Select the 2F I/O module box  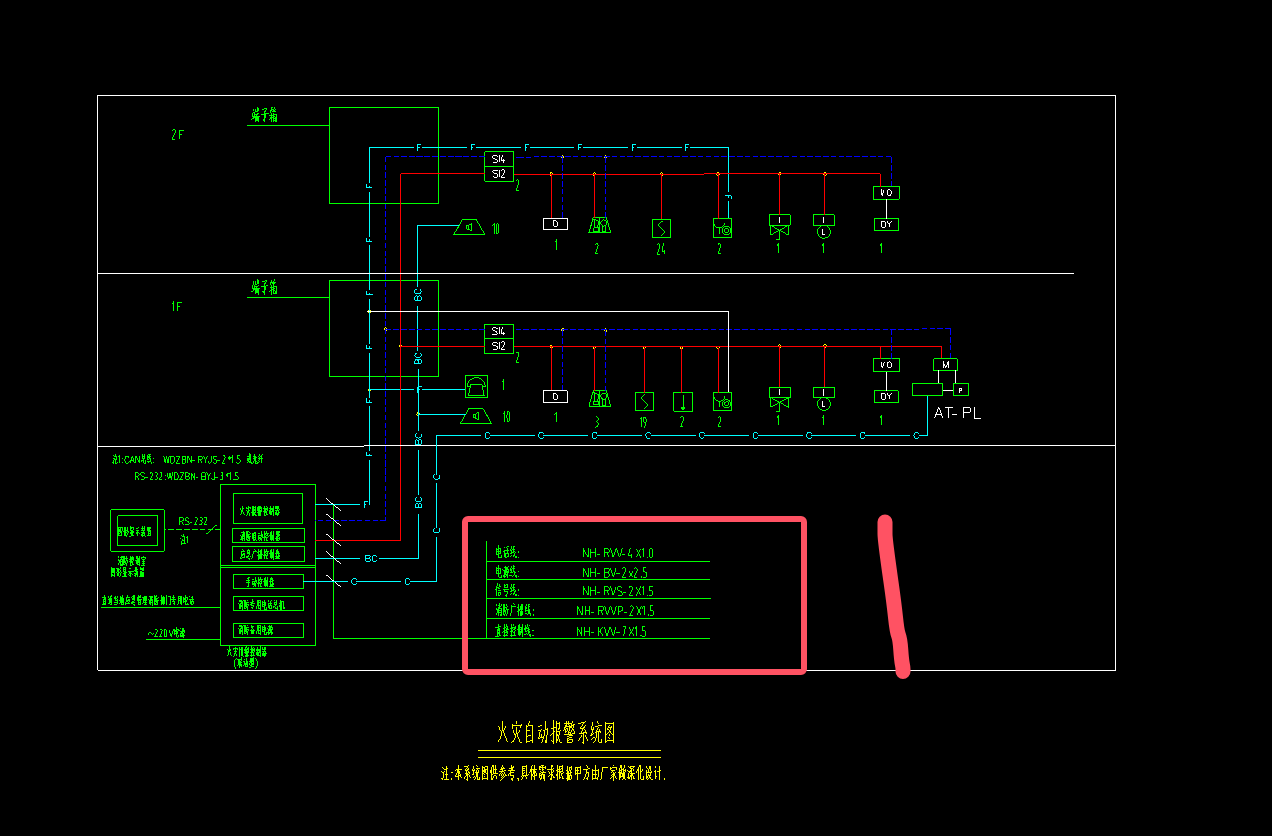[x=886, y=193]
